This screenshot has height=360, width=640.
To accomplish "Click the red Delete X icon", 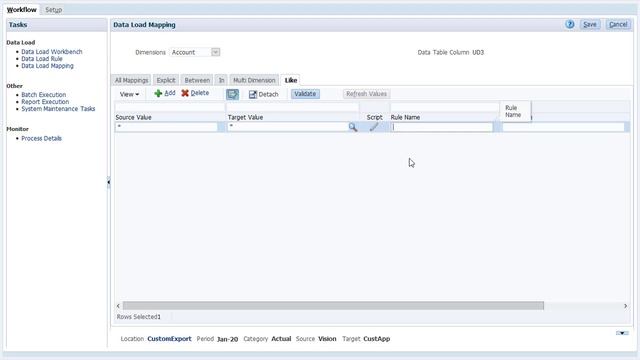I will click(x=185, y=93).
